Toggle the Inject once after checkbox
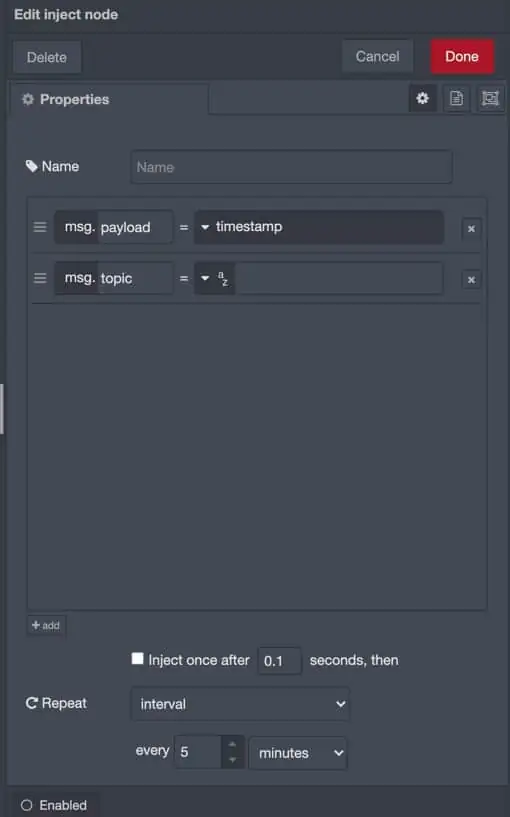The height and width of the screenshot is (817, 510). [138, 659]
